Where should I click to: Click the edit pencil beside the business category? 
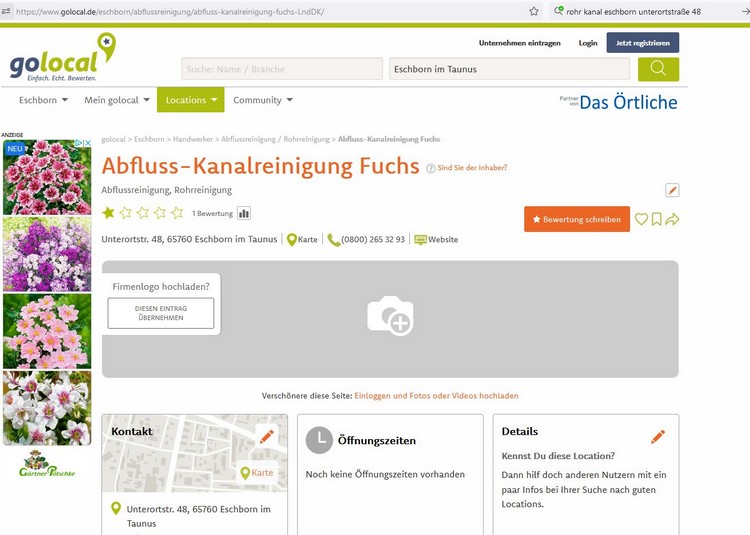click(672, 190)
